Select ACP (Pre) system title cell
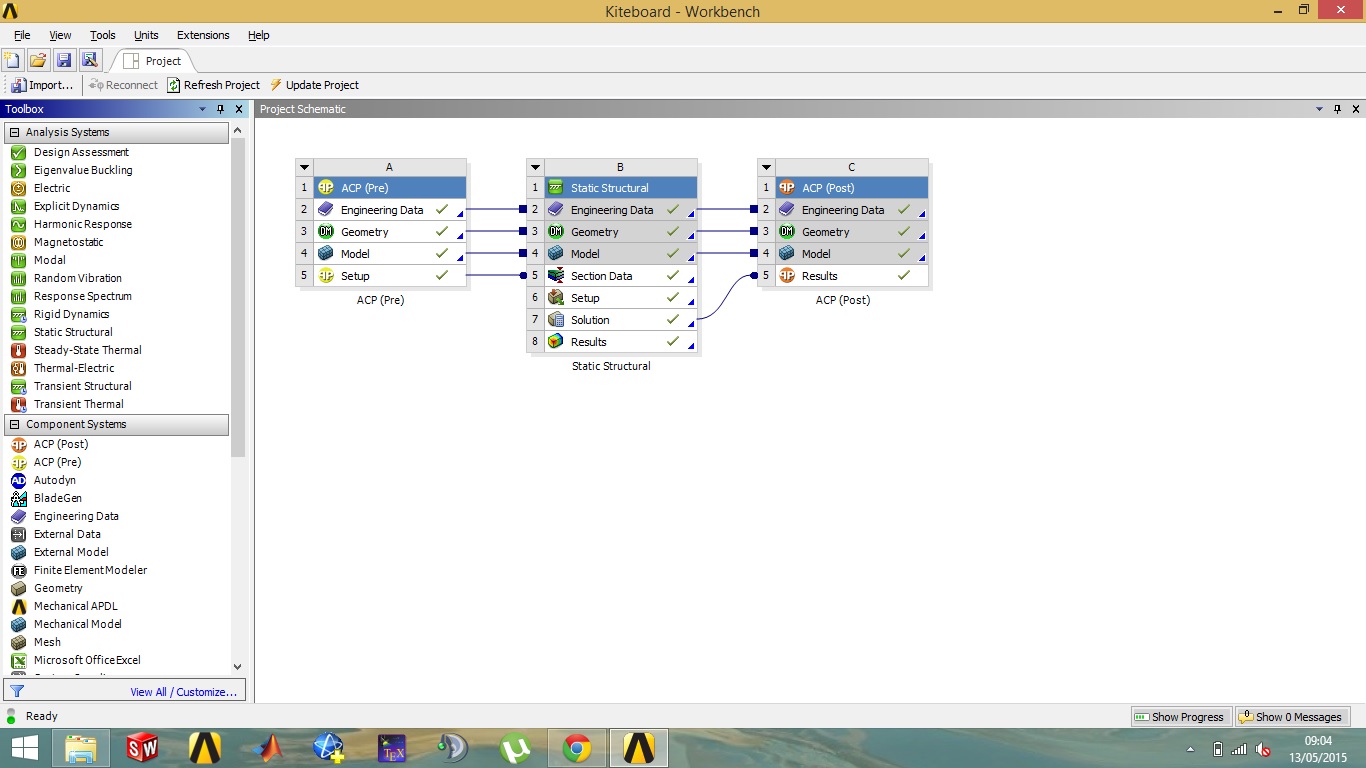Image resolution: width=1366 pixels, height=768 pixels. [389, 188]
